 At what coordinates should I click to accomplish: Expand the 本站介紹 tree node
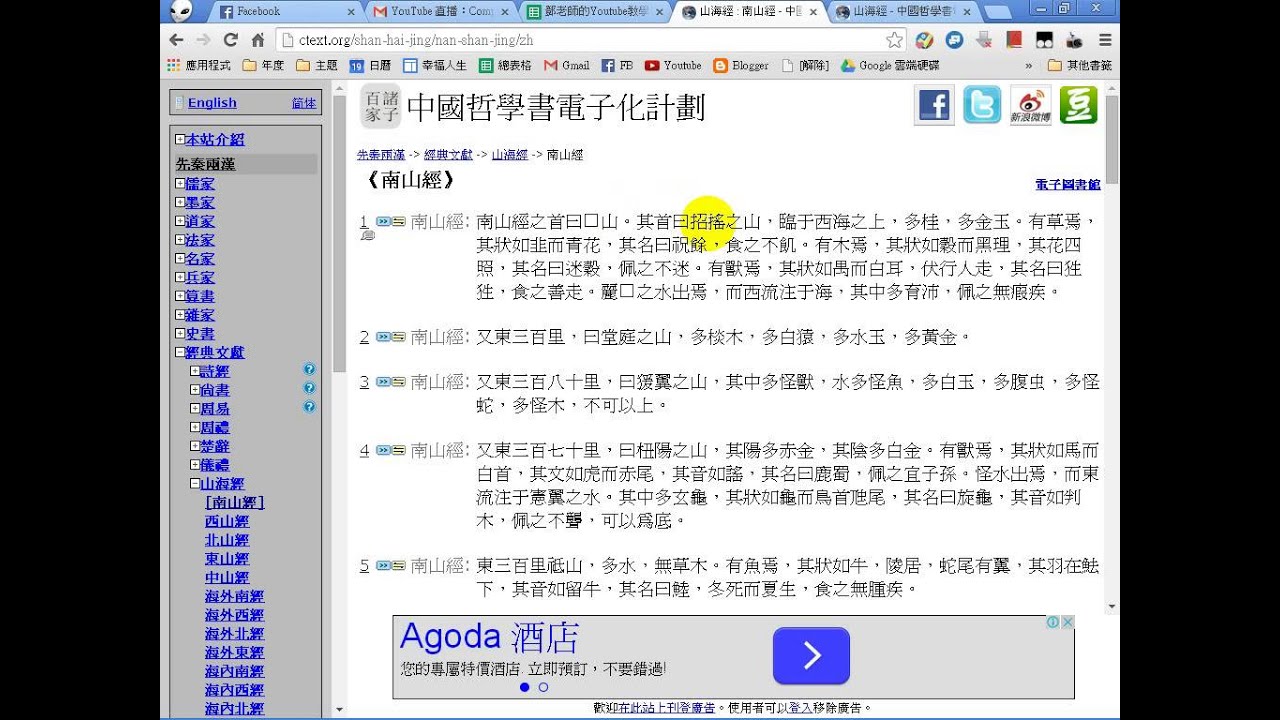point(180,140)
